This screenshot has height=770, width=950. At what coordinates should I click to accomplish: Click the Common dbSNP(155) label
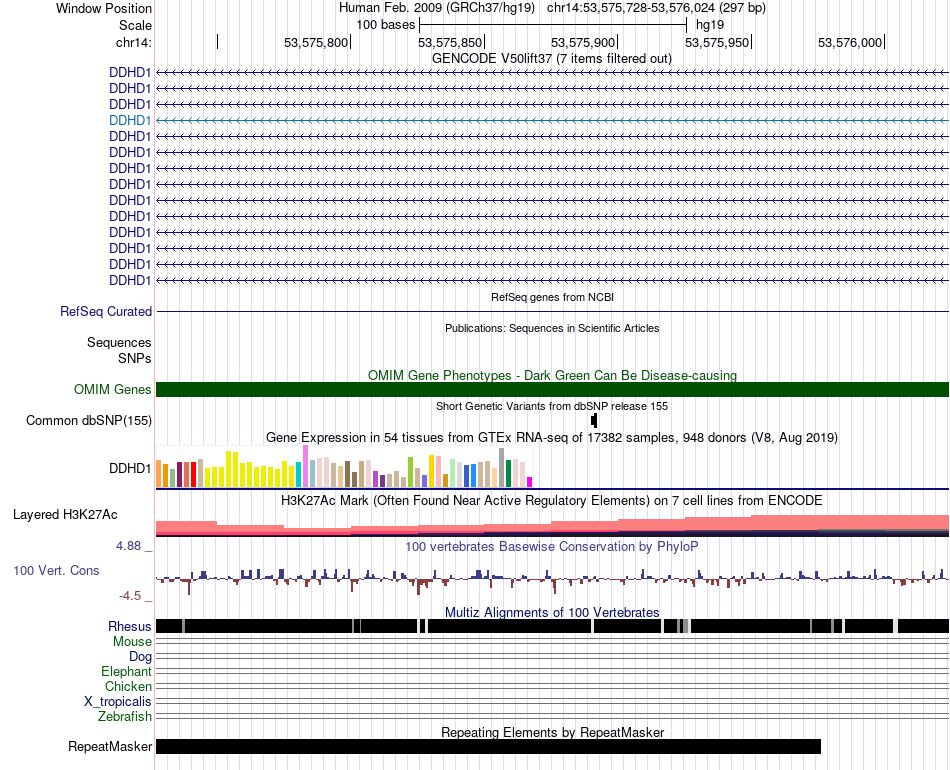coord(89,420)
